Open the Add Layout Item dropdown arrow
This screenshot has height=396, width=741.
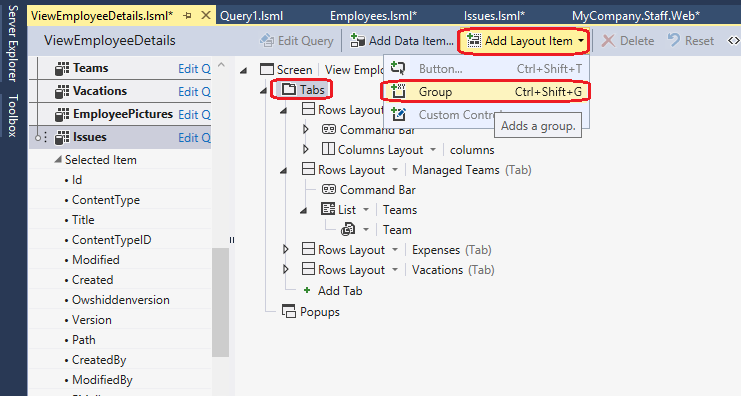point(581,41)
